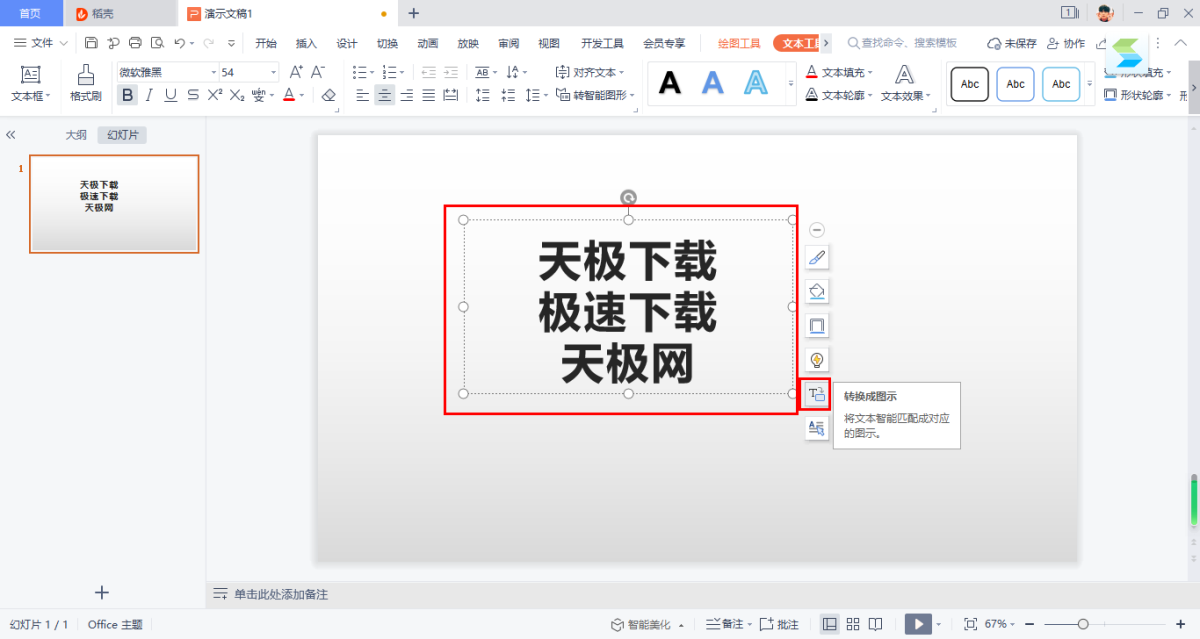Select slide 1 thumbnail in panel
1200x639 pixels.
click(x=114, y=204)
